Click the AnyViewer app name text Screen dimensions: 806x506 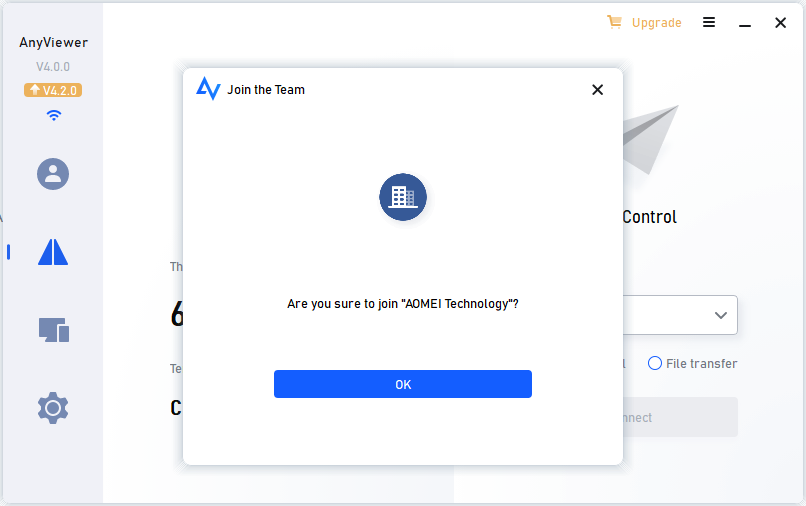tap(53, 43)
